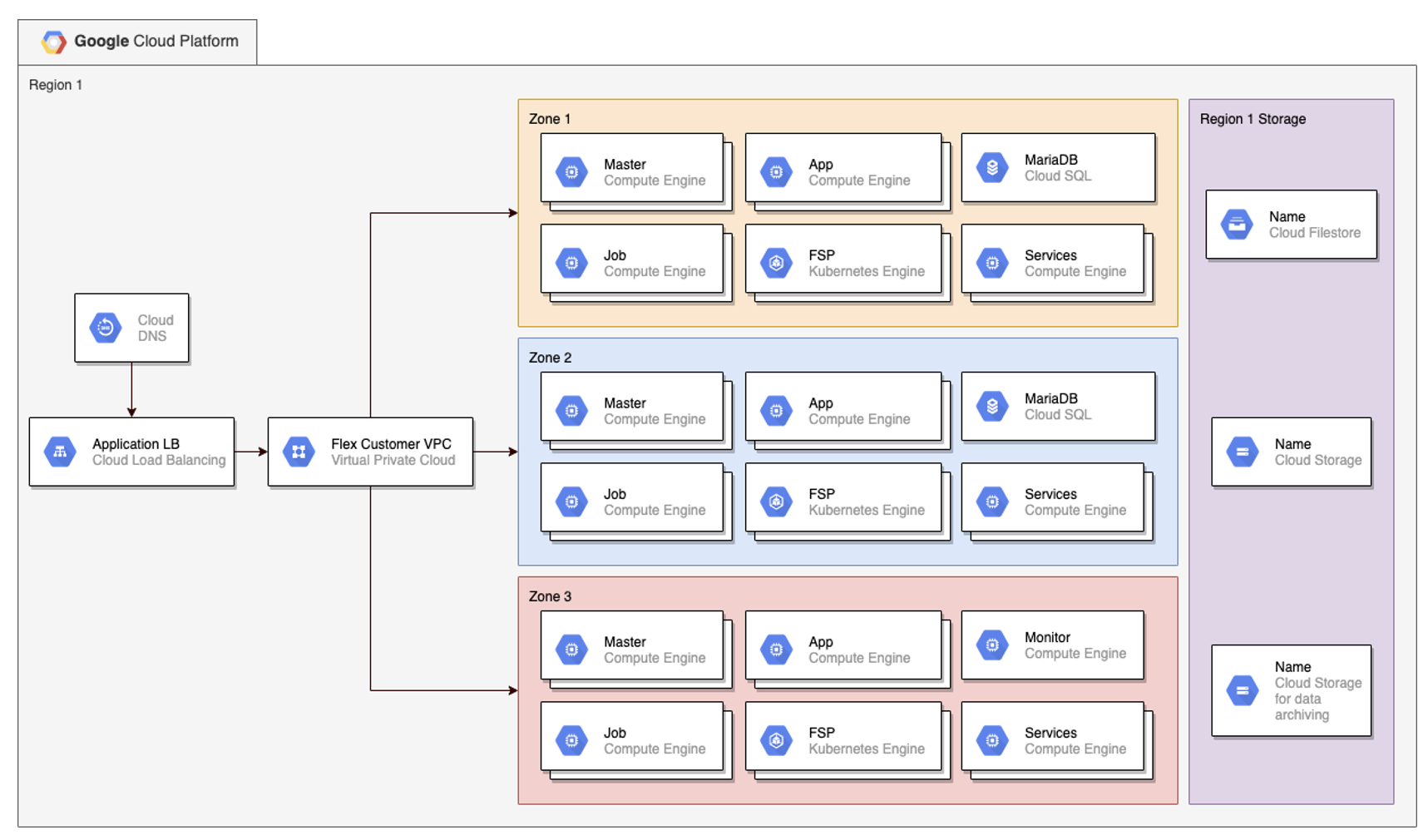The image size is (1428, 840).
Task: Select Zone 3 Monitor Compute Engine icon
Action: tap(992, 645)
